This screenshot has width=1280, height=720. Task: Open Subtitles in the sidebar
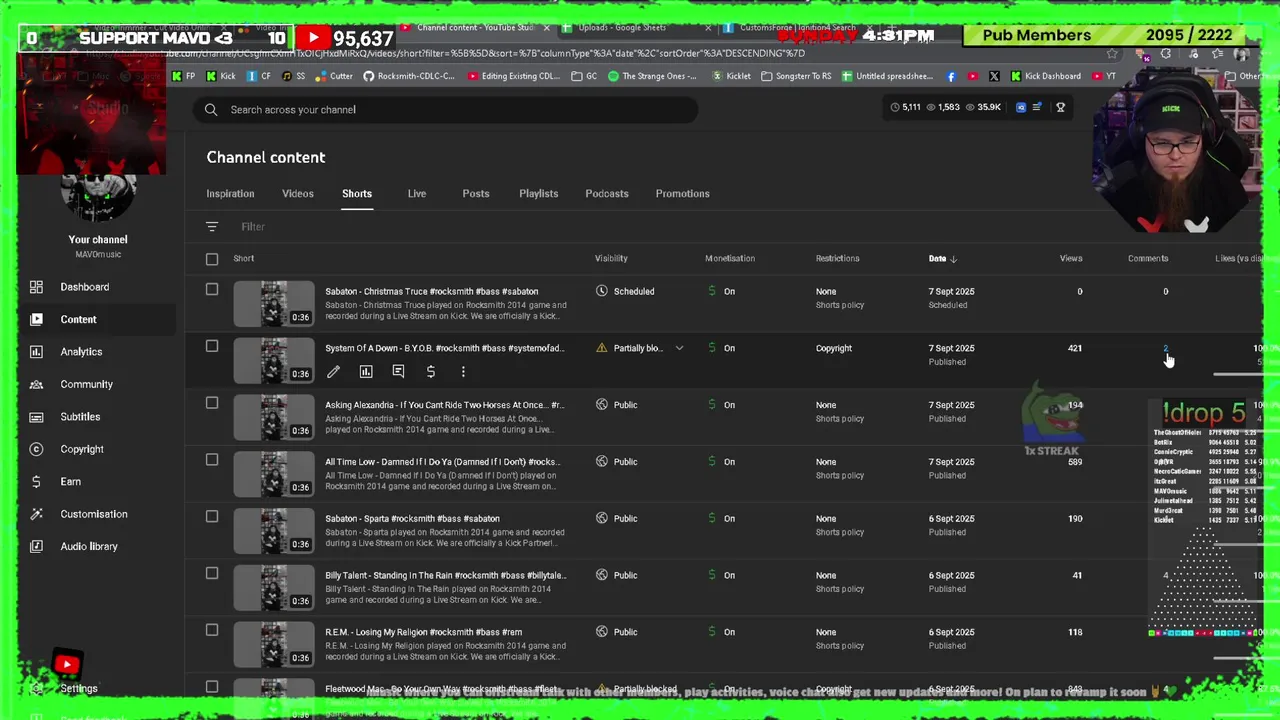(x=80, y=417)
